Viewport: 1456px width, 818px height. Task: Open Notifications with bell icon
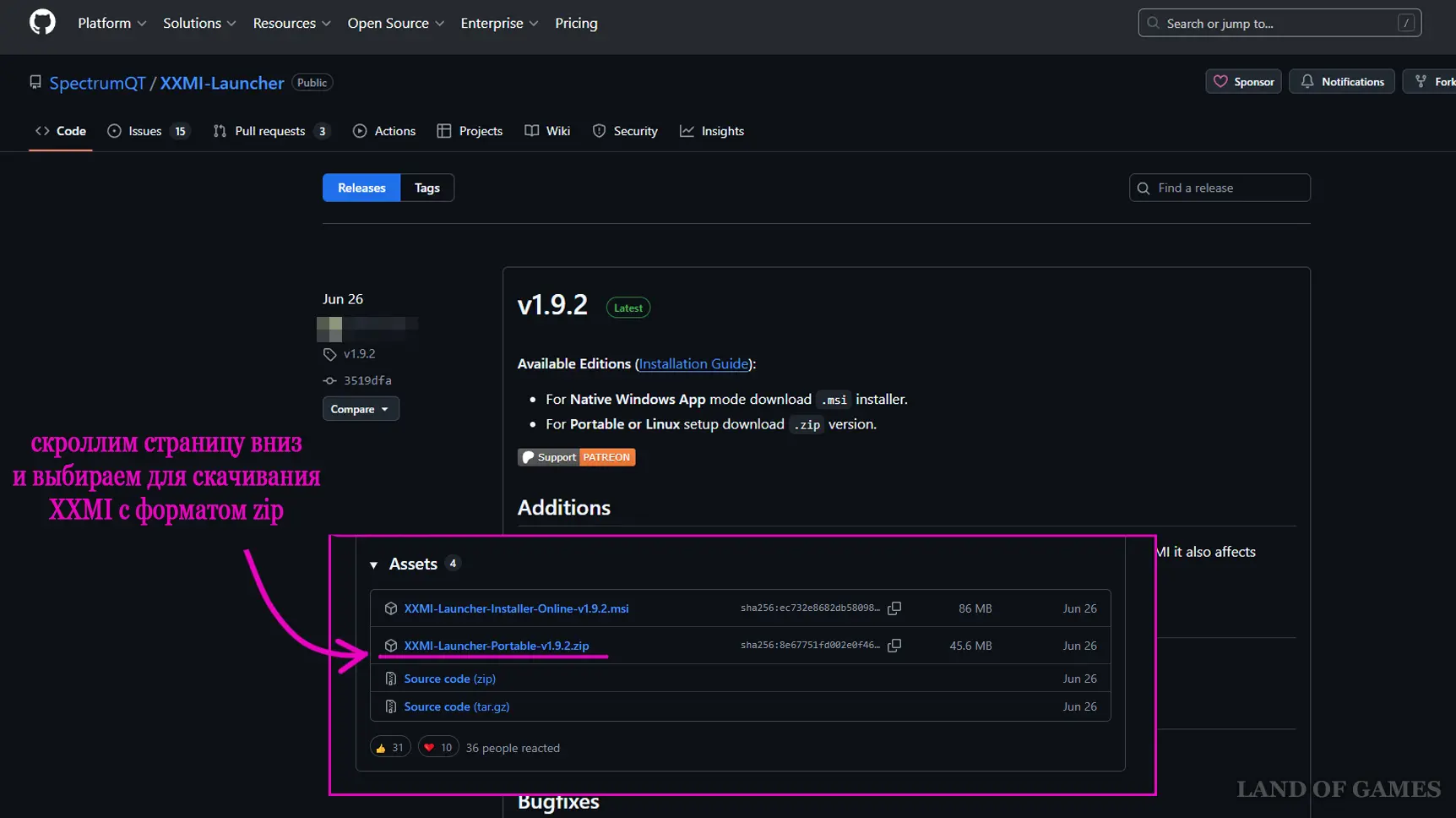[1341, 82]
